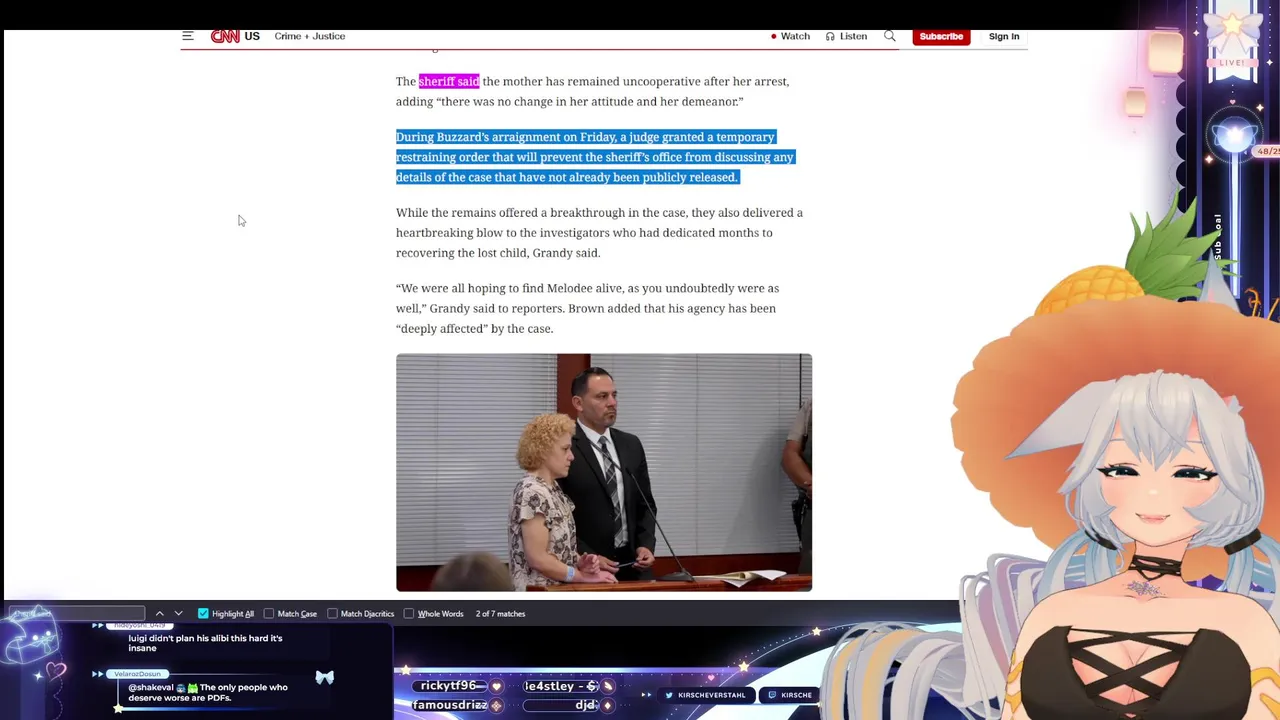Toggle the Highlight All checkbox
1280x720 pixels.
tap(203, 613)
